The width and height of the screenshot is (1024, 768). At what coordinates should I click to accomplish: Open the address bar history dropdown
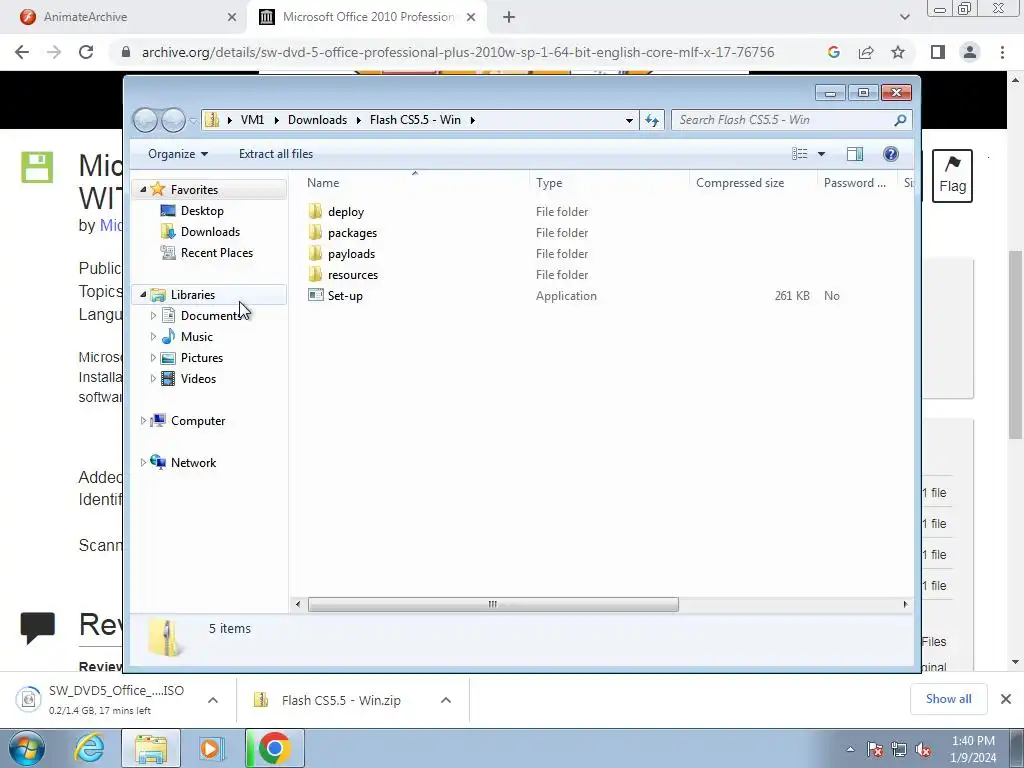click(629, 120)
